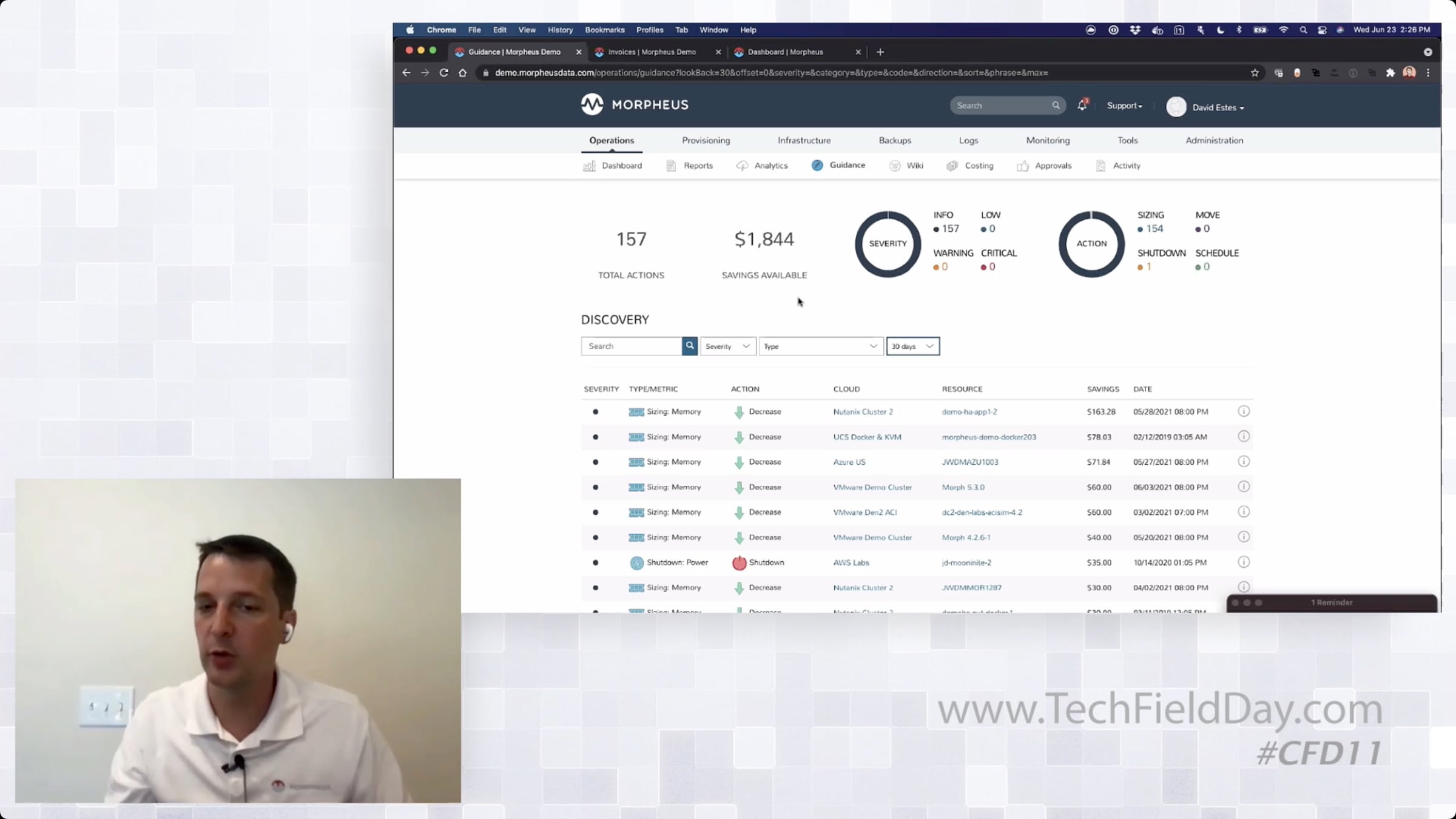Image resolution: width=1456 pixels, height=819 pixels.
Task: Open the Costing sub-tab
Action: (970, 166)
